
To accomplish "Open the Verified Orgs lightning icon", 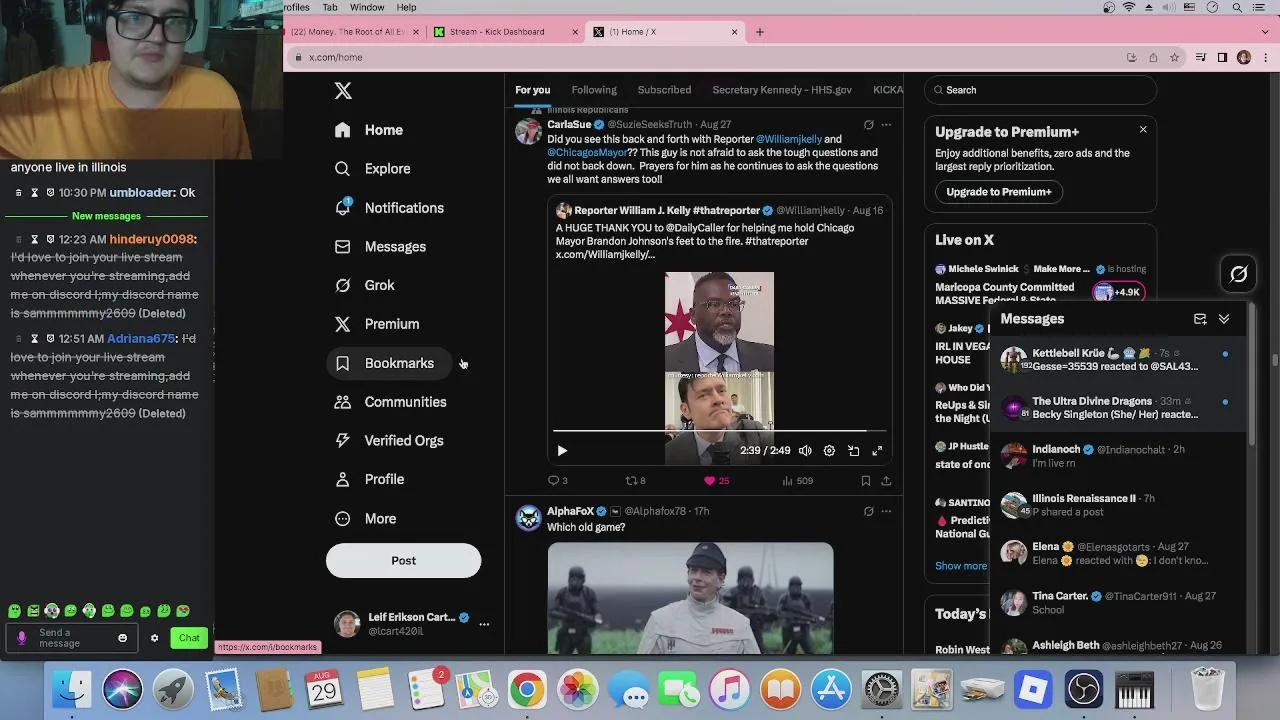I will click(x=342, y=440).
